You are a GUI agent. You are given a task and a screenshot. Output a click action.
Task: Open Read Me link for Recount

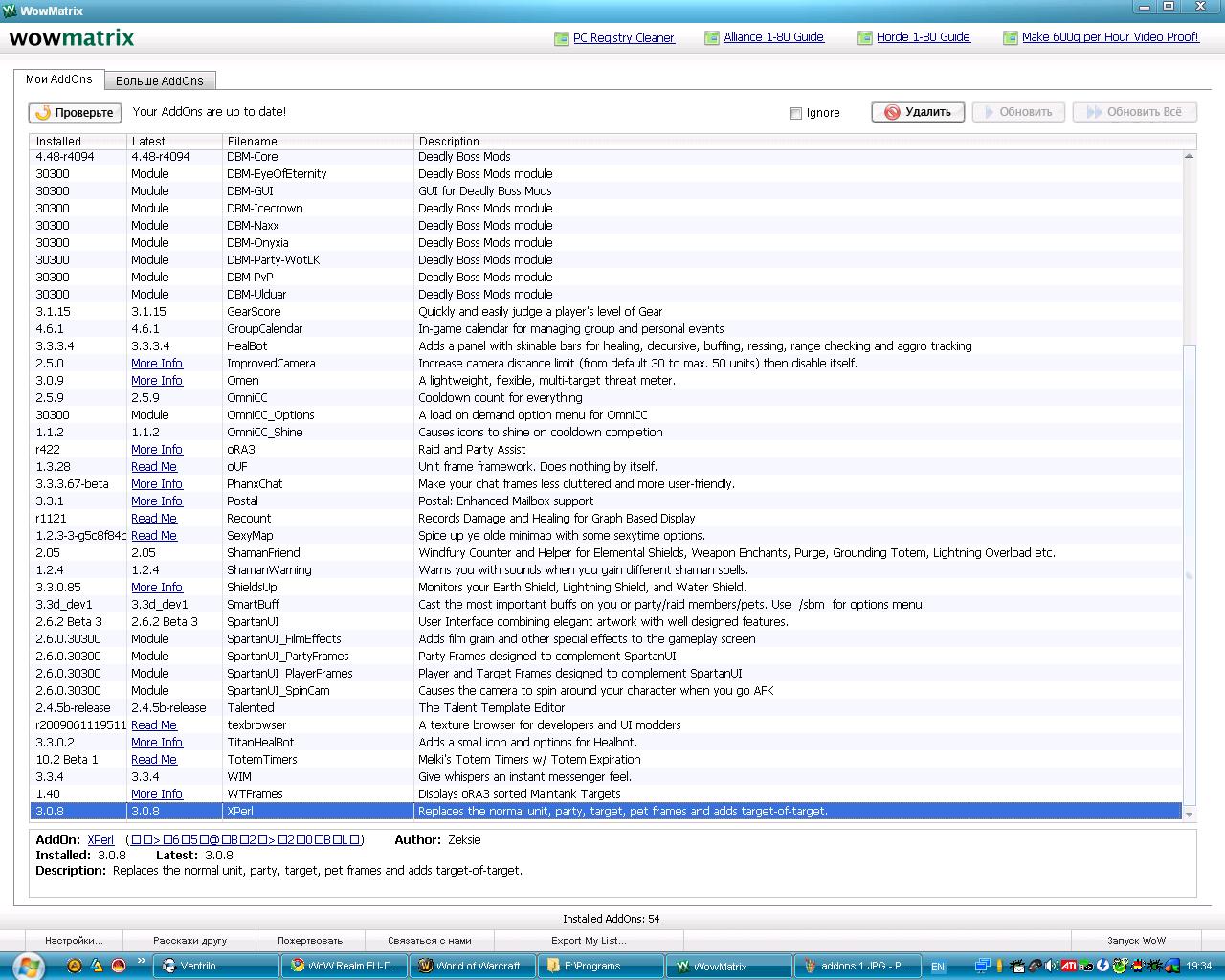pos(154,519)
